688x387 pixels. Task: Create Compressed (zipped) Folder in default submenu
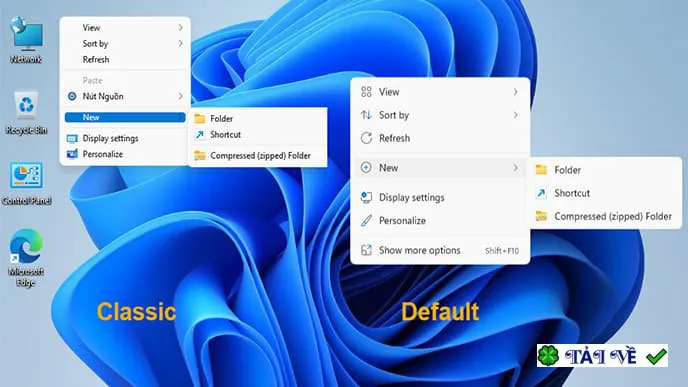(x=606, y=216)
